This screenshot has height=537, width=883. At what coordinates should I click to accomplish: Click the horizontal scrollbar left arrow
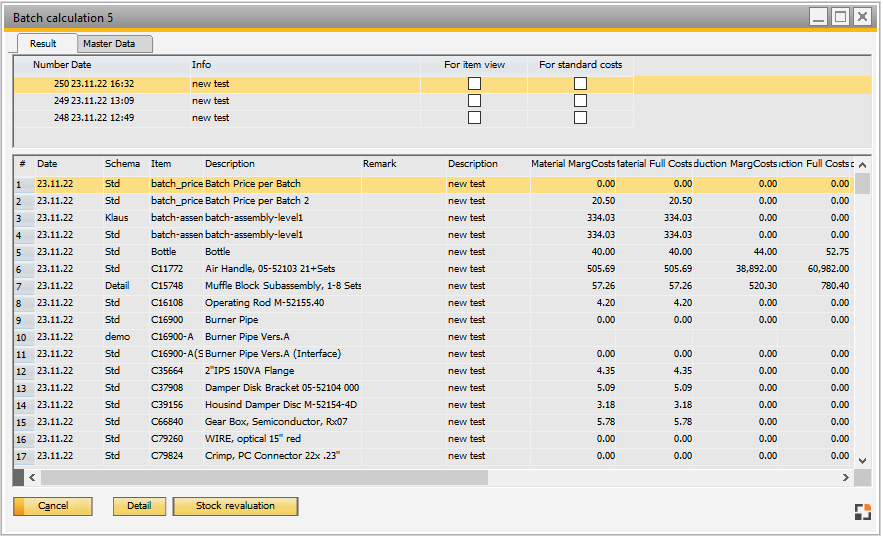tap(30, 478)
